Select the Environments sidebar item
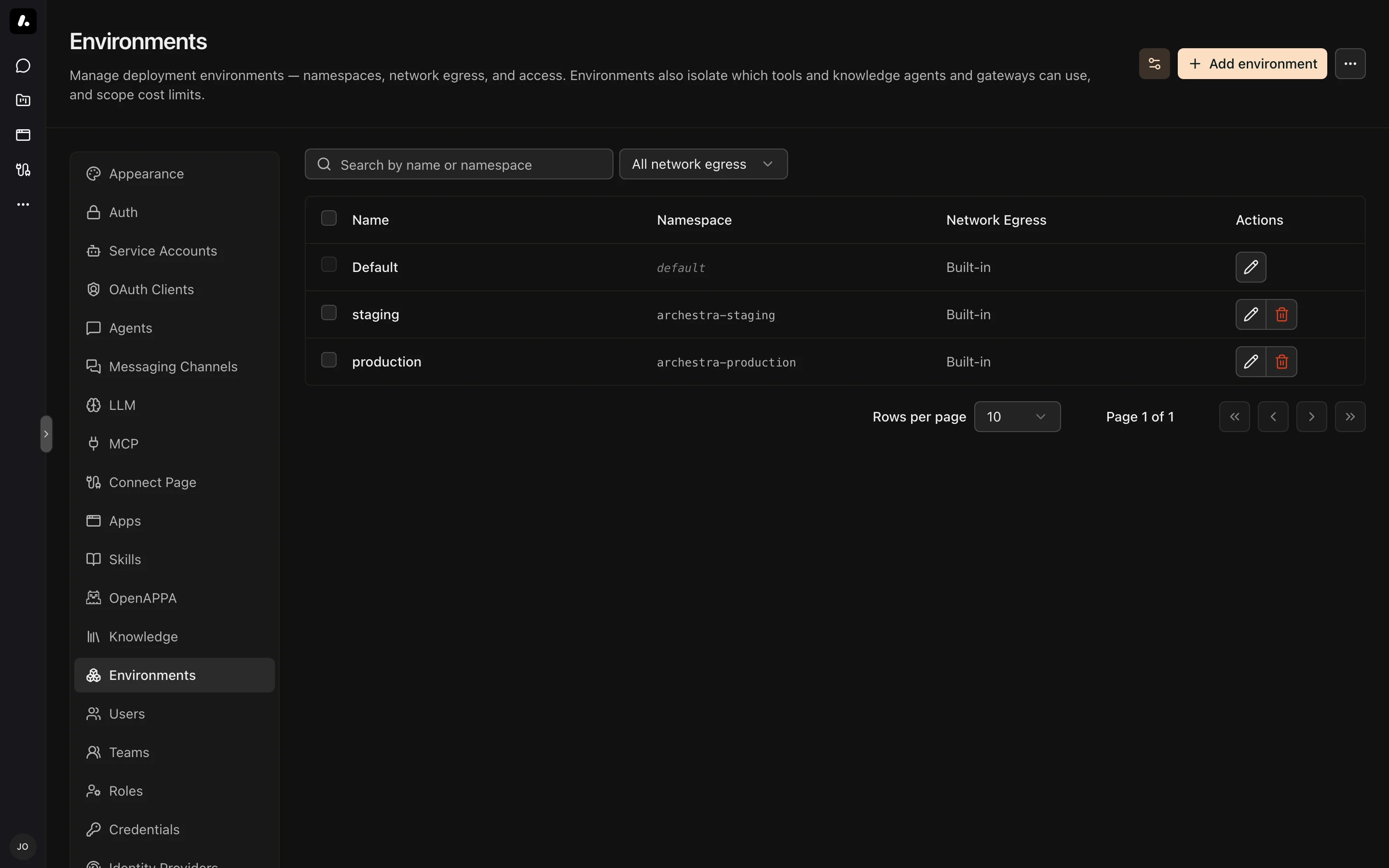Image resolution: width=1389 pixels, height=868 pixels. pos(175,675)
